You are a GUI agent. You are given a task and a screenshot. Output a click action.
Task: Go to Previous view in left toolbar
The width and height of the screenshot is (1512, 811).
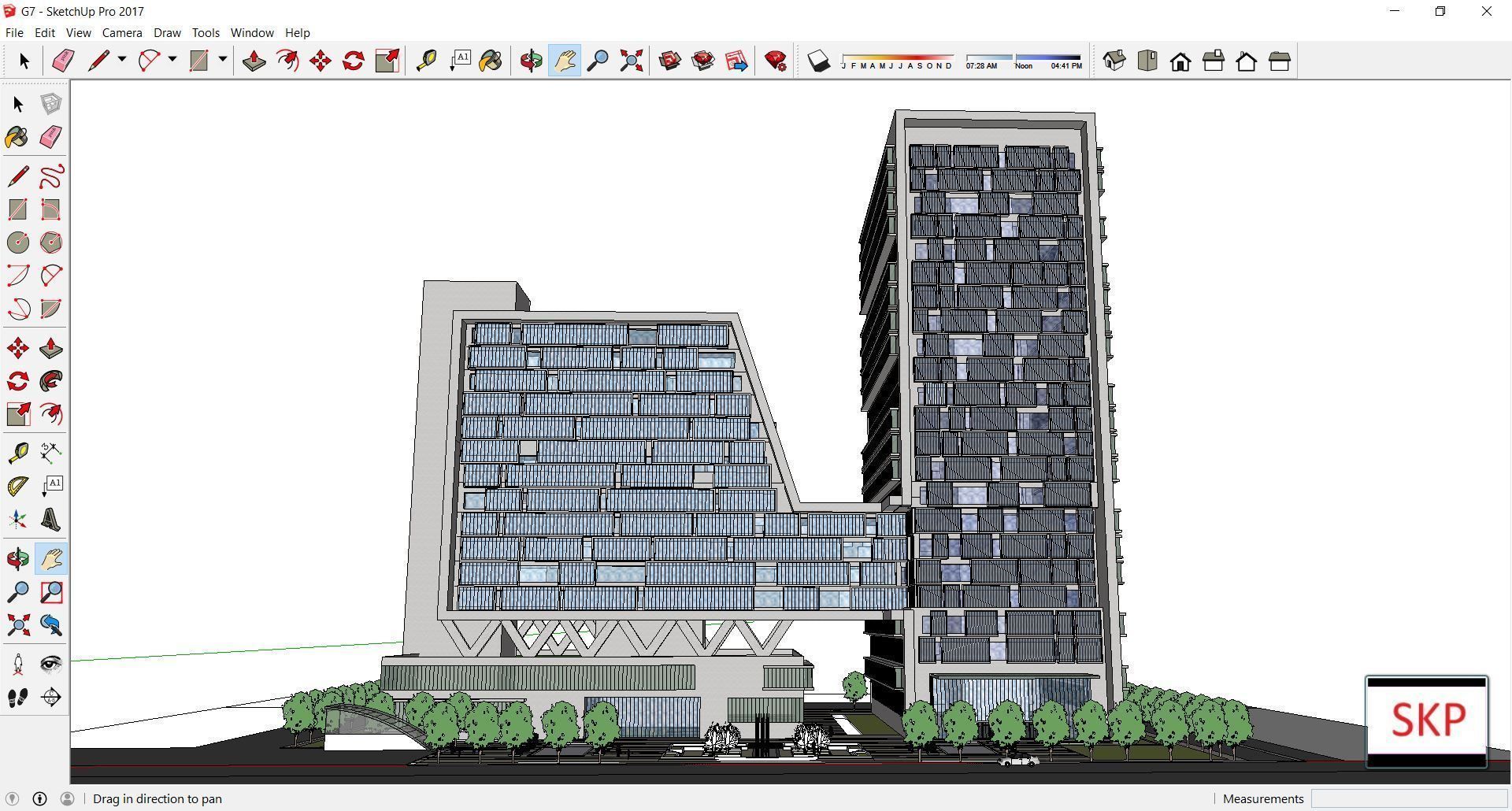pos(51,625)
